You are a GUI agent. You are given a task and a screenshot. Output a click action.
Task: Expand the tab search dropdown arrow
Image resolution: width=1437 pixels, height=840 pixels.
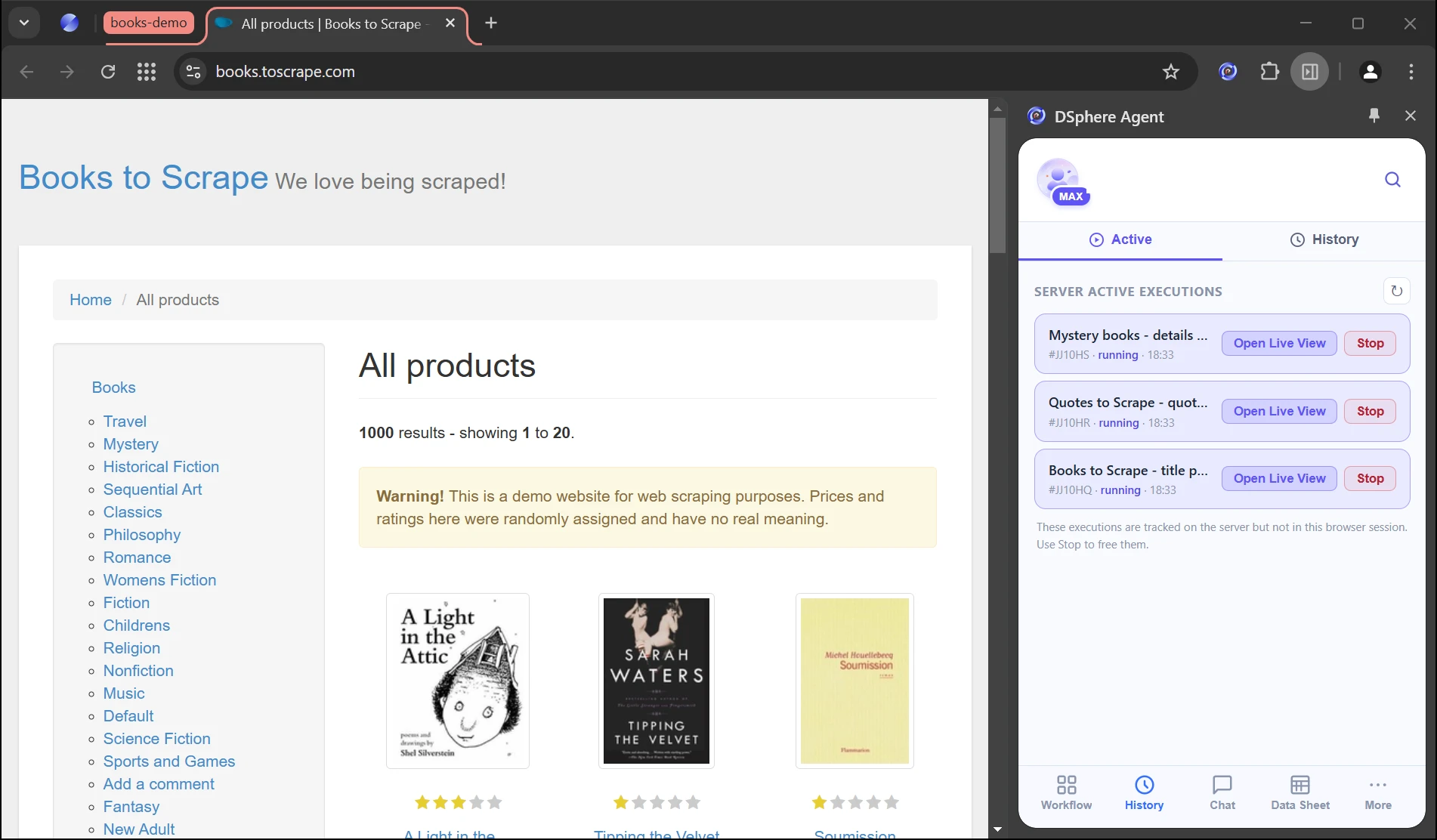[x=24, y=23]
